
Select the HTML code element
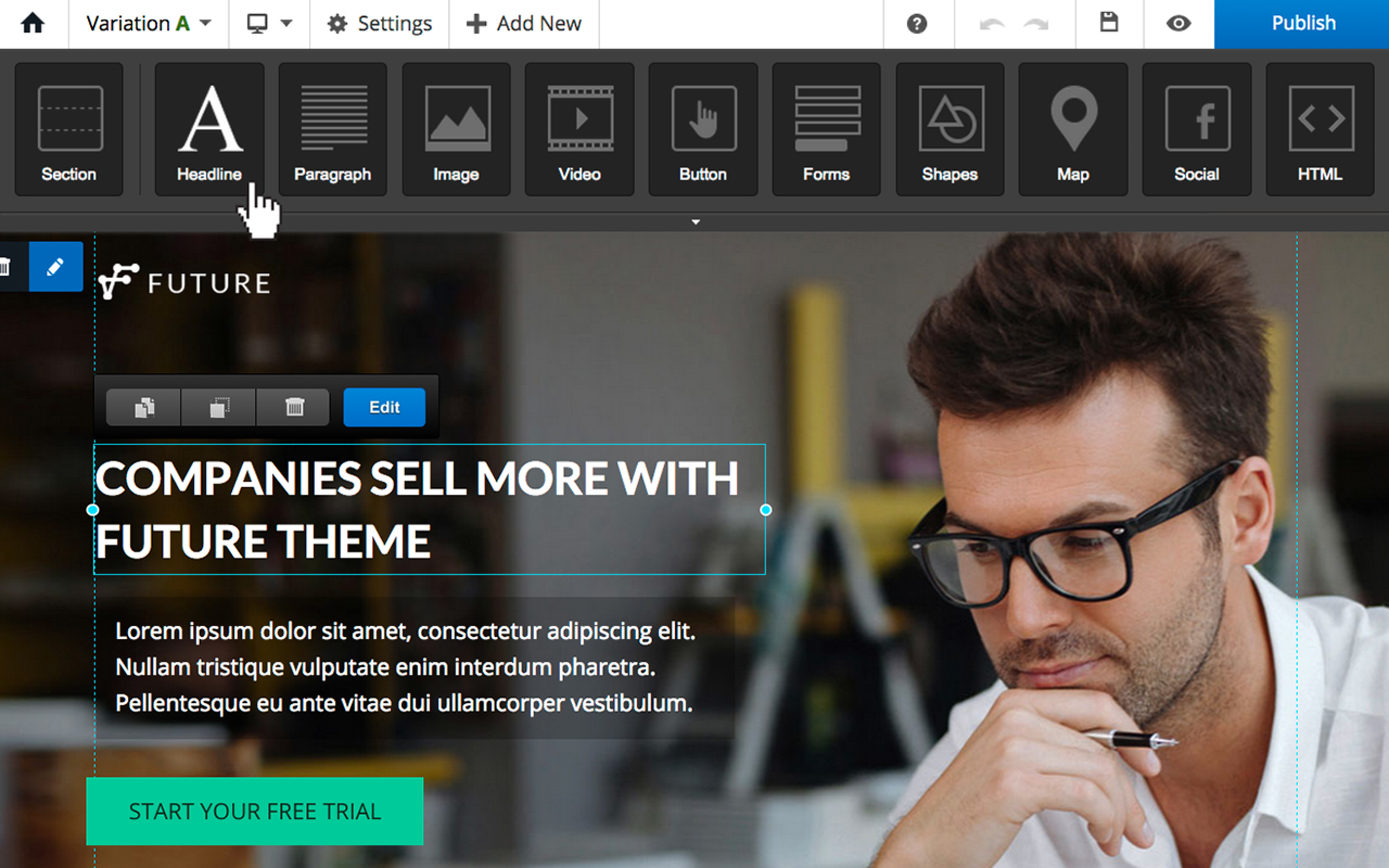pyautogui.click(x=1320, y=129)
